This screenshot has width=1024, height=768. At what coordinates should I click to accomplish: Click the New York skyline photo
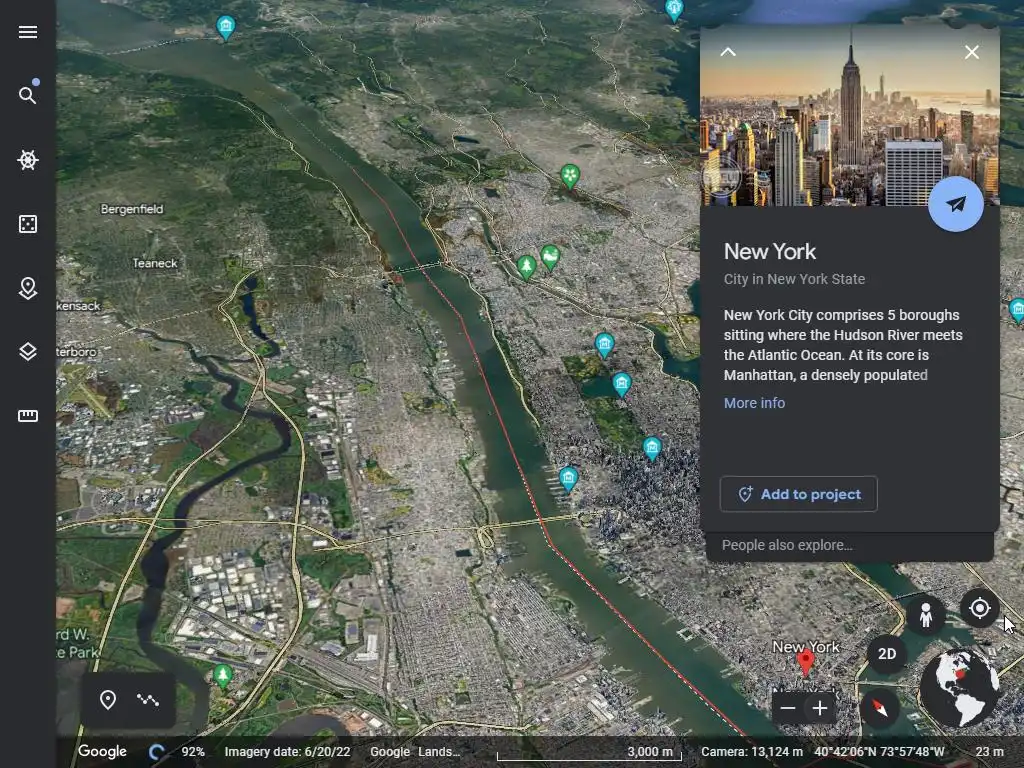(850, 116)
